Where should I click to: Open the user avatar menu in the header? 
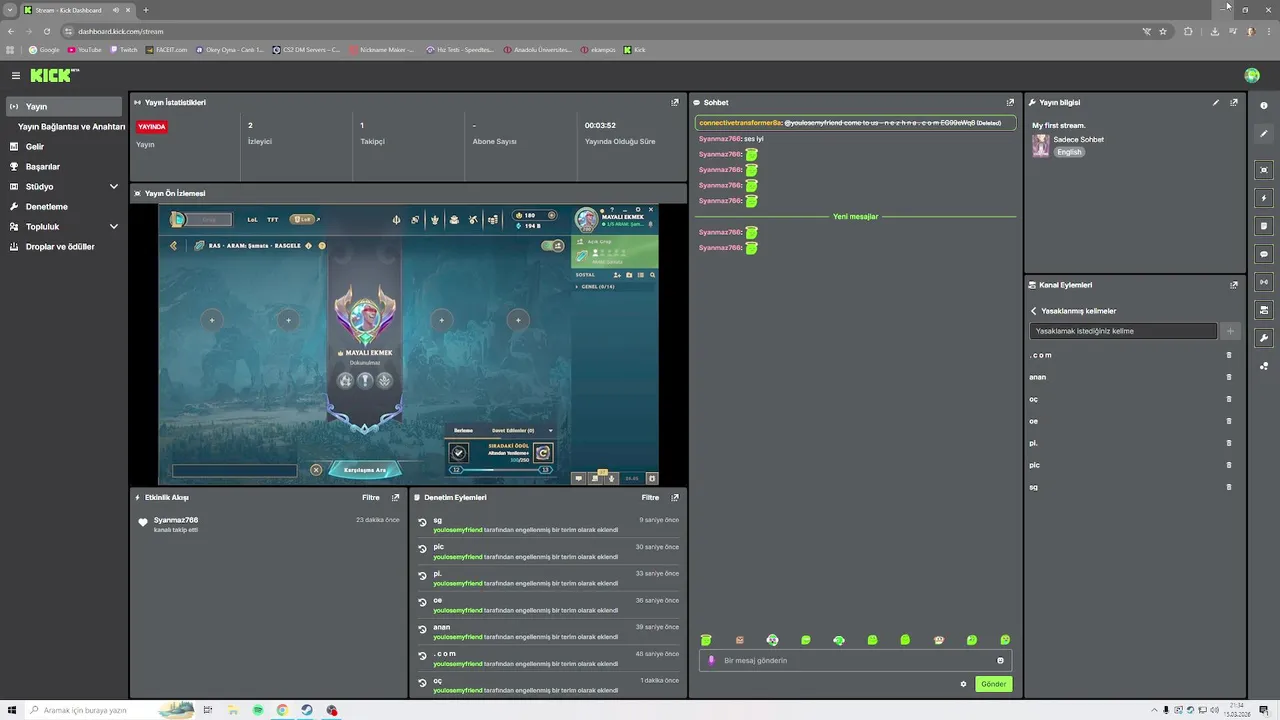tap(1252, 76)
